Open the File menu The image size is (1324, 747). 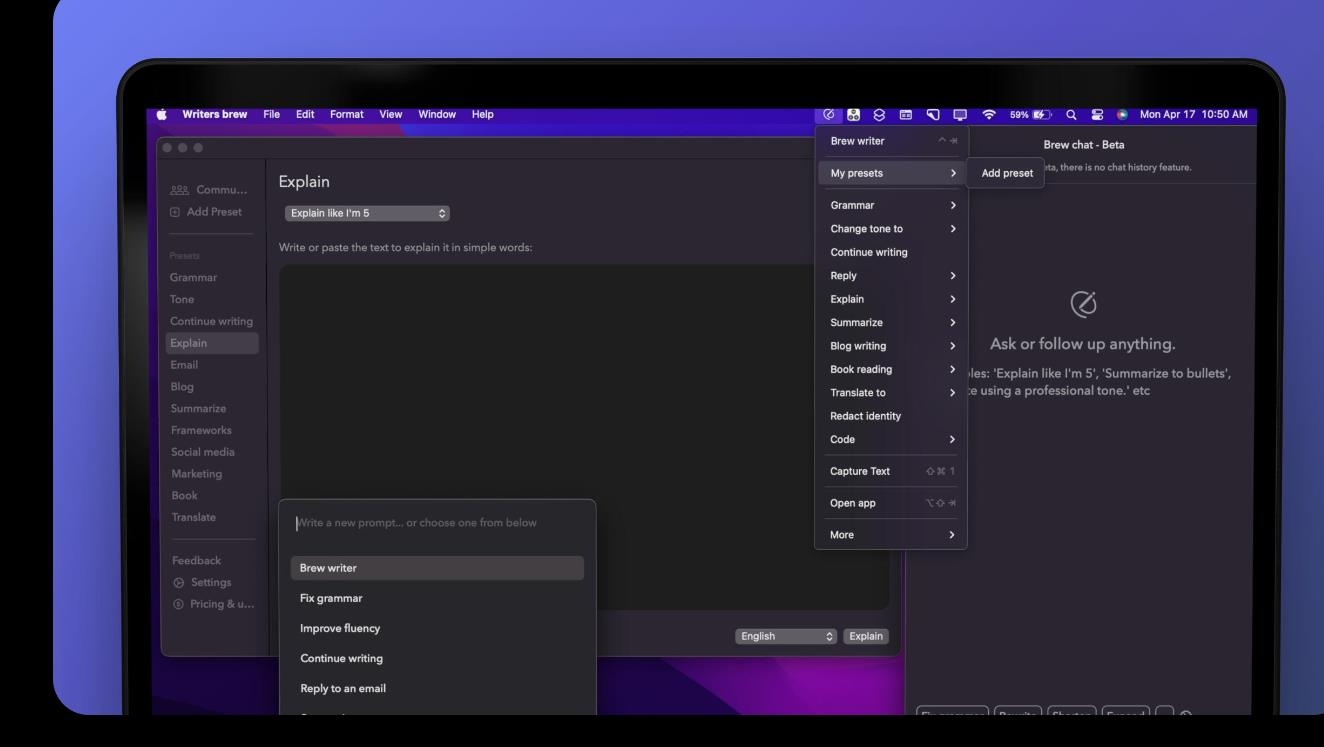(x=272, y=114)
